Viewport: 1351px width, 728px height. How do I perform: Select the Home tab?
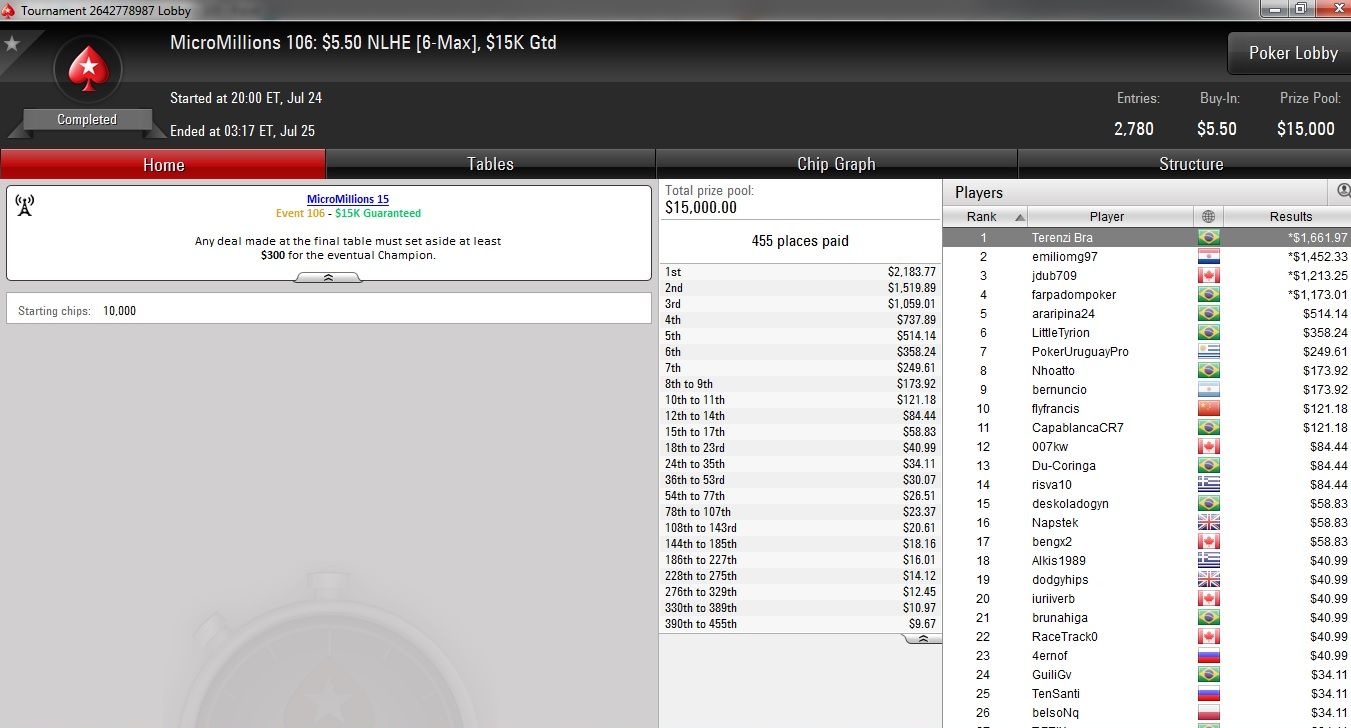[x=163, y=164]
